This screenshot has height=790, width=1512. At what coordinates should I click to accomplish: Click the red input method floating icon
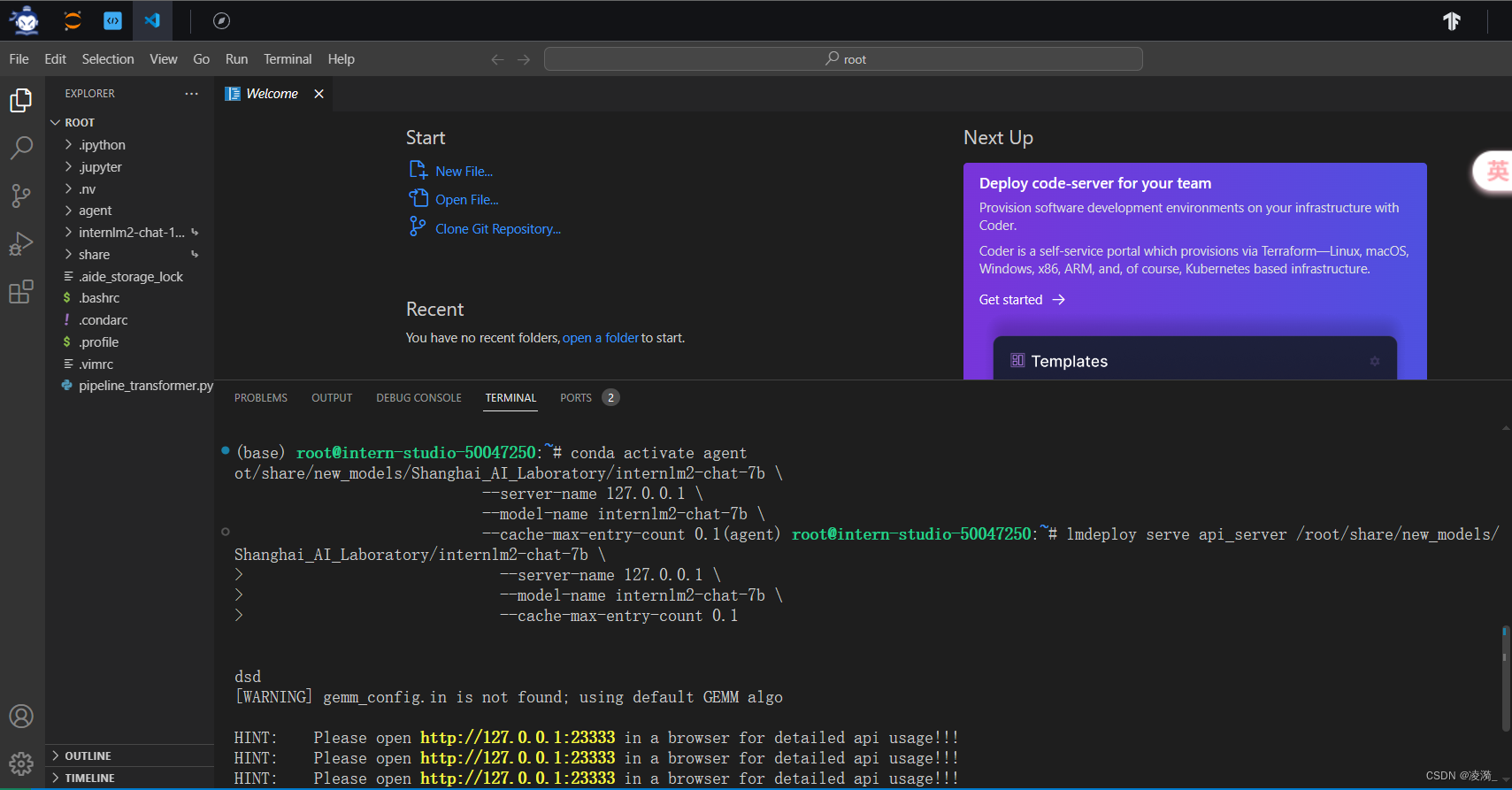[x=1496, y=171]
